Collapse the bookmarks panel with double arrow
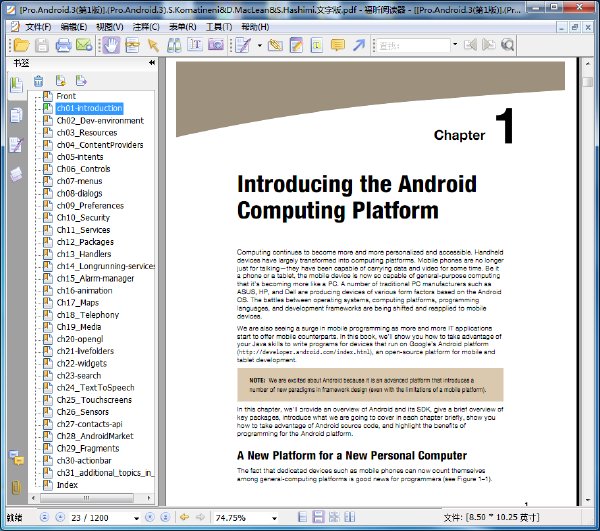The image size is (600, 531). 152,62
